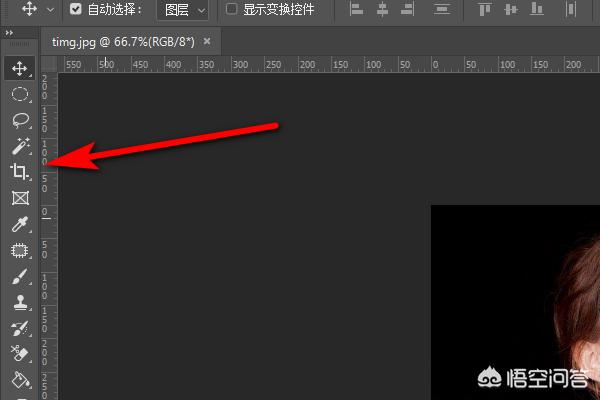
Task: Click Align vertical centers button
Action: point(511,10)
